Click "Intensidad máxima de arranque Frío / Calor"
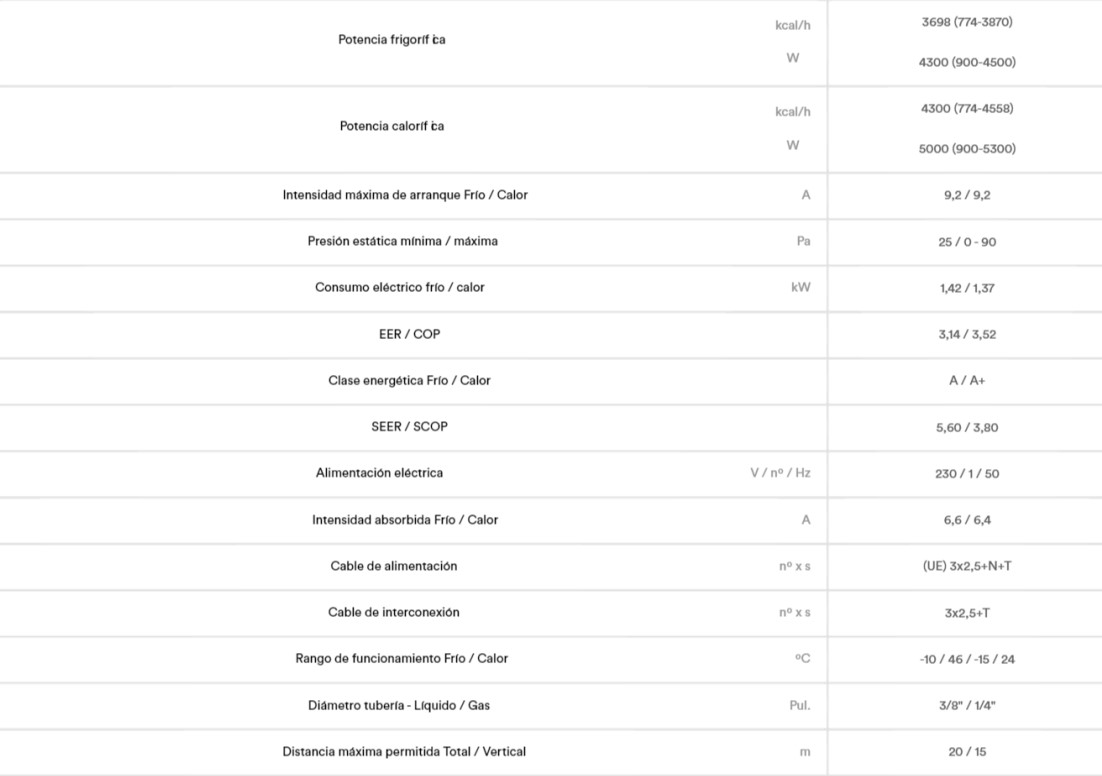 click(405, 195)
